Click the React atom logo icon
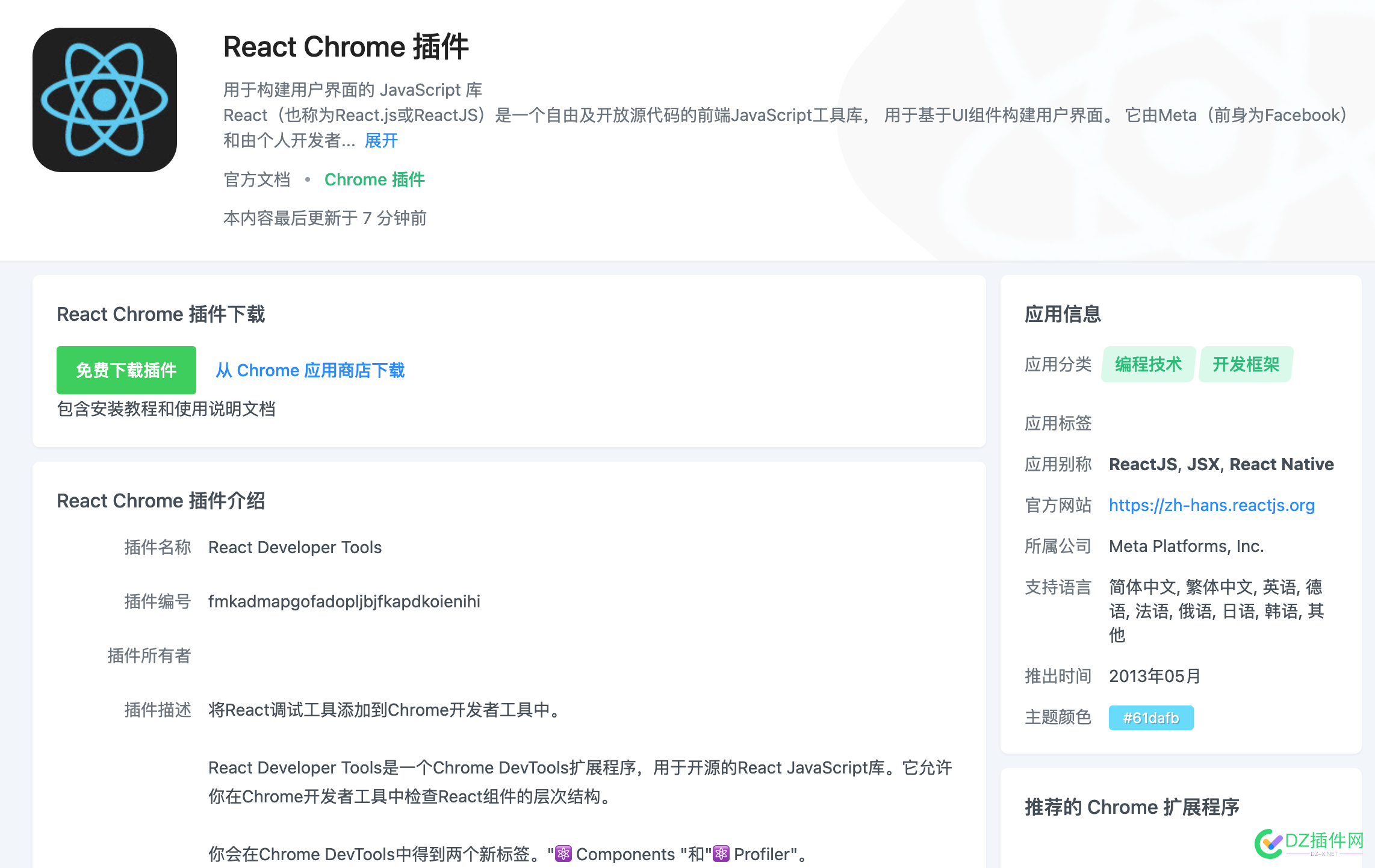 coord(105,100)
